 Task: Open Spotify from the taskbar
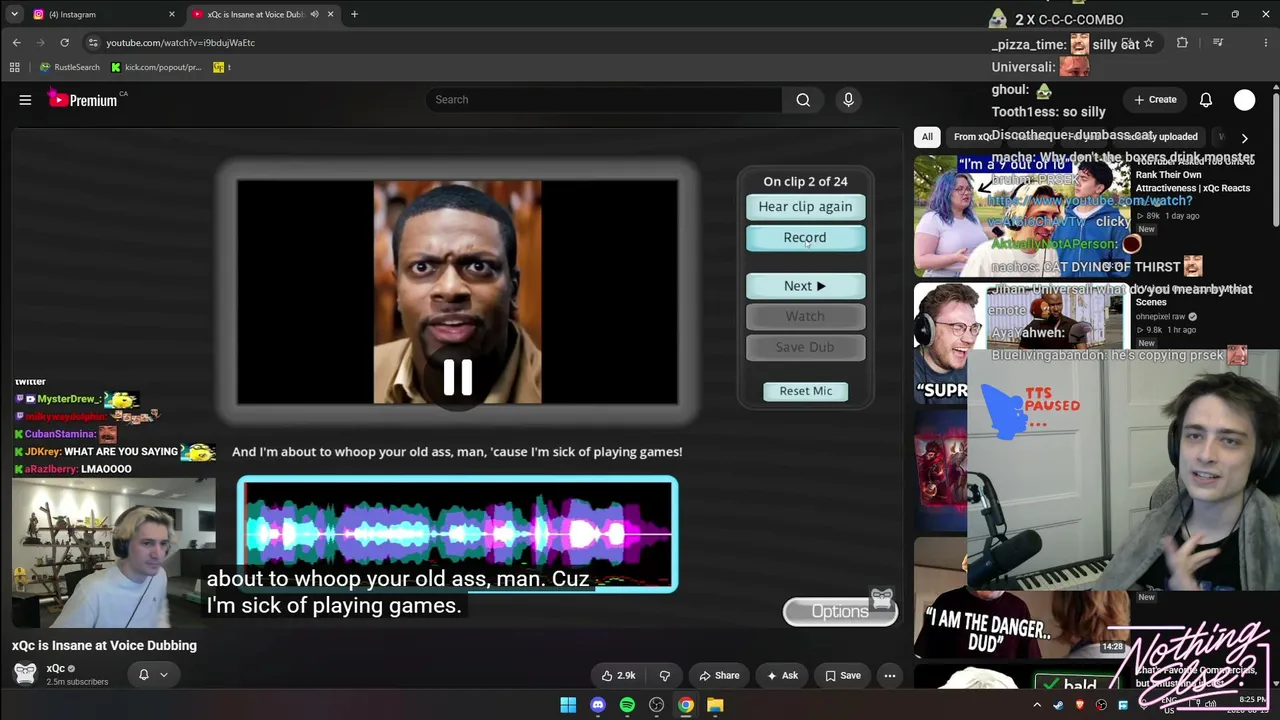coord(627,705)
